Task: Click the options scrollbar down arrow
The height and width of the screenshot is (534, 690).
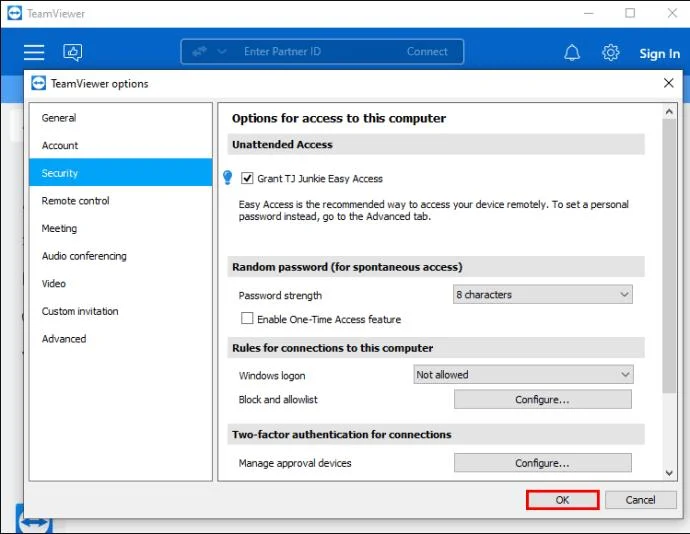Action: pyautogui.click(x=669, y=473)
